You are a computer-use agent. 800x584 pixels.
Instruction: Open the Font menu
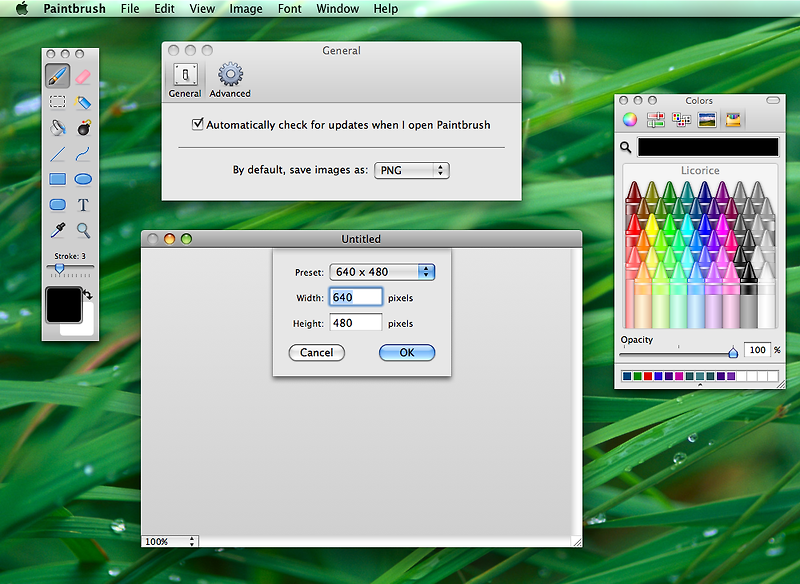(289, 8)
